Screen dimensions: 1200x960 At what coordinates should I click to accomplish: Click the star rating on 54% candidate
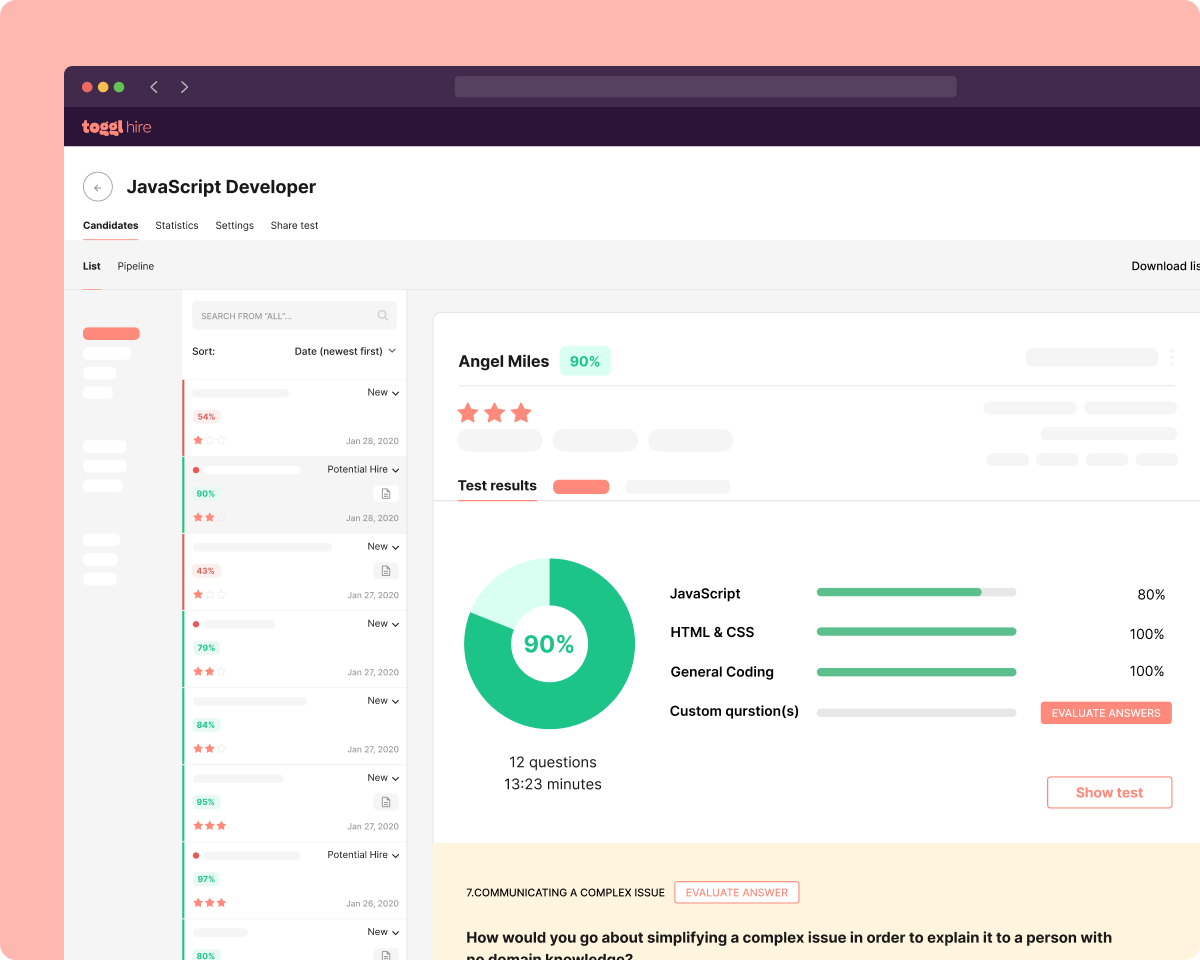pyautogui.click(x=210, y=440)
